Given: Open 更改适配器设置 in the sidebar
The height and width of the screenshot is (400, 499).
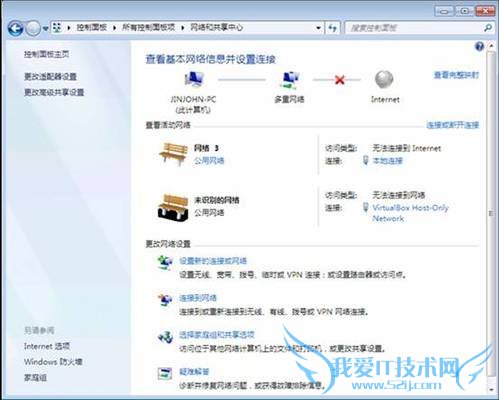Looking at the screenshot, I should (50, 76).
